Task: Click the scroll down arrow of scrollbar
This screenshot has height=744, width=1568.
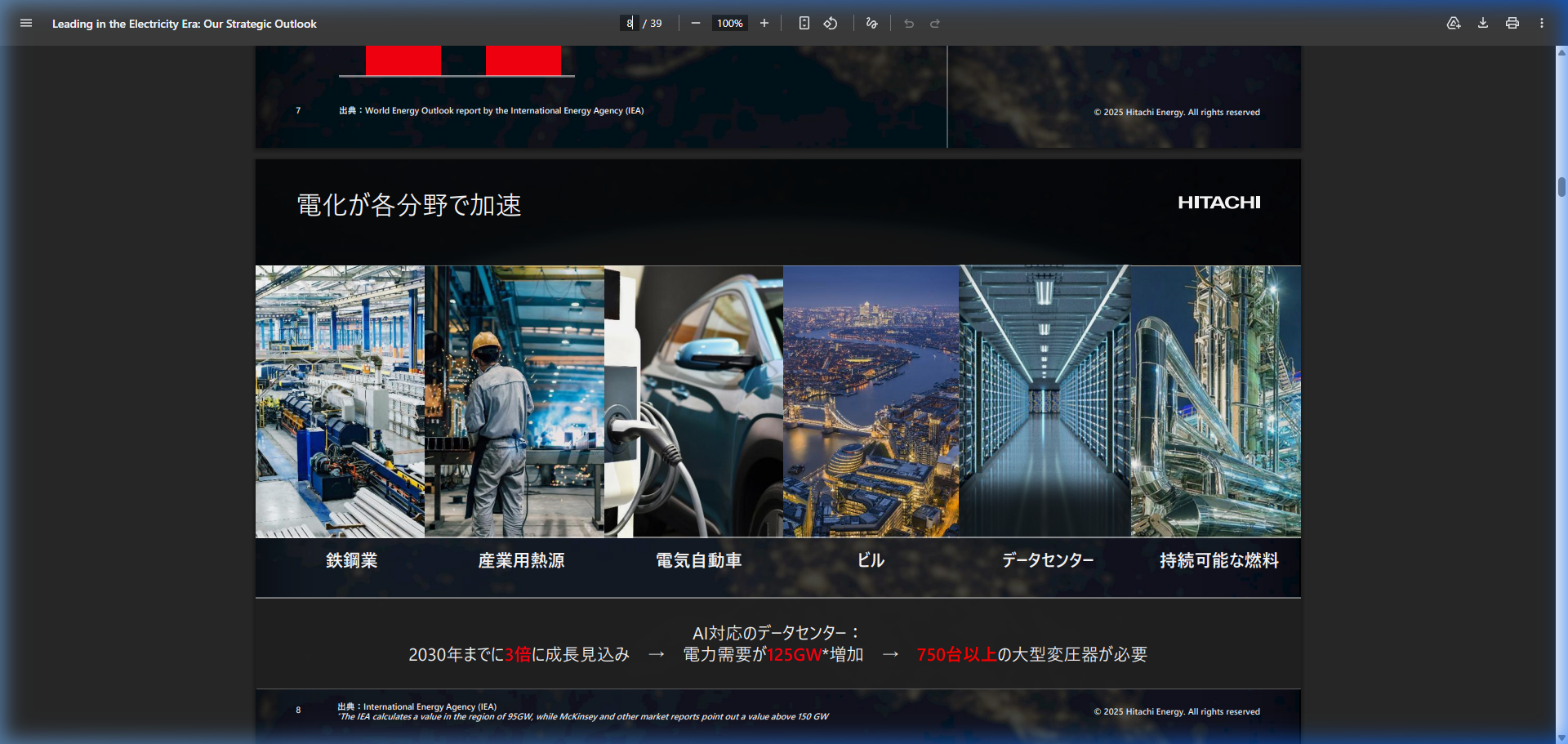Action: coord(1561,737)
